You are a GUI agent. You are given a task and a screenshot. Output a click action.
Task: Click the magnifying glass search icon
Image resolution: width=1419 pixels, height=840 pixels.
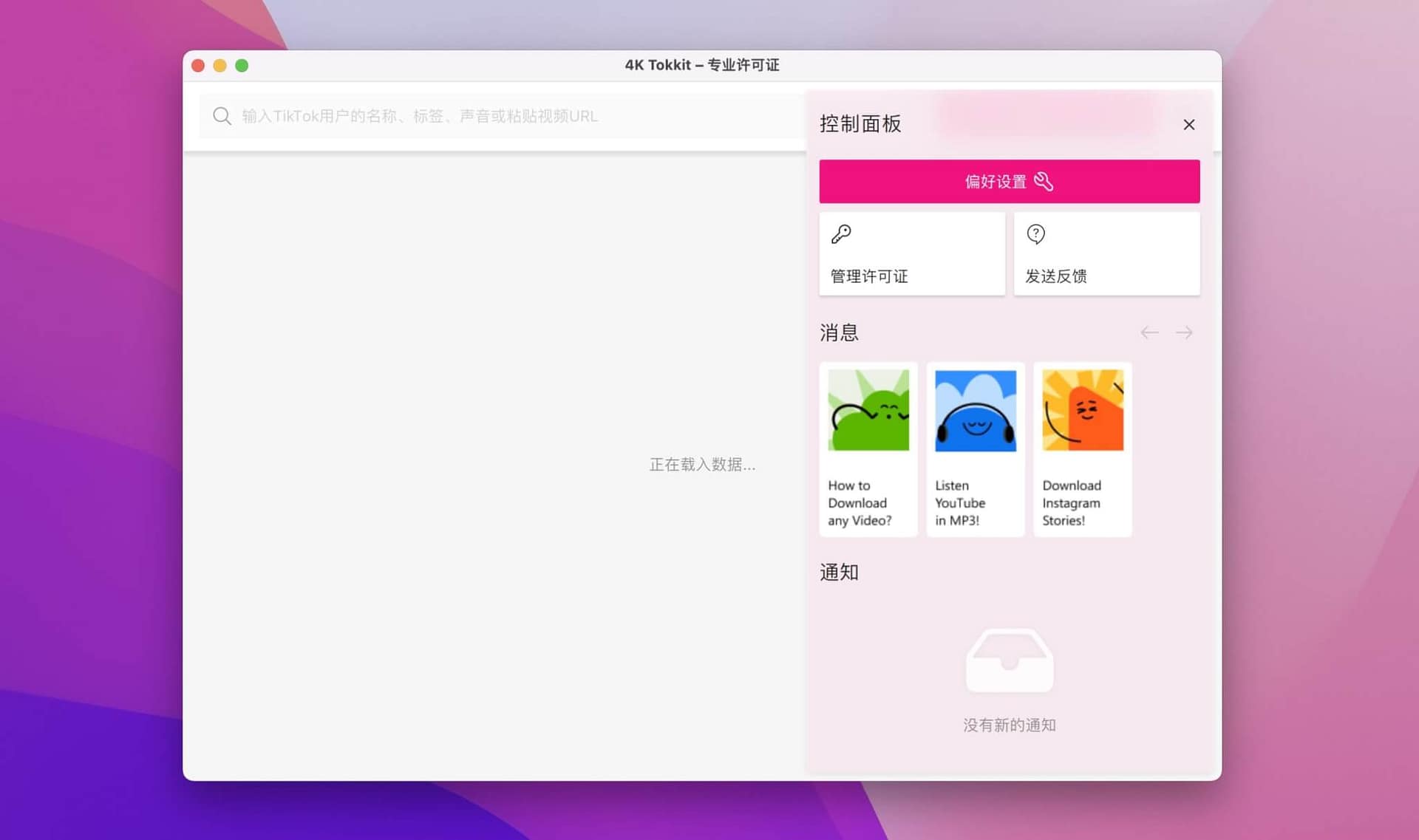222,116
